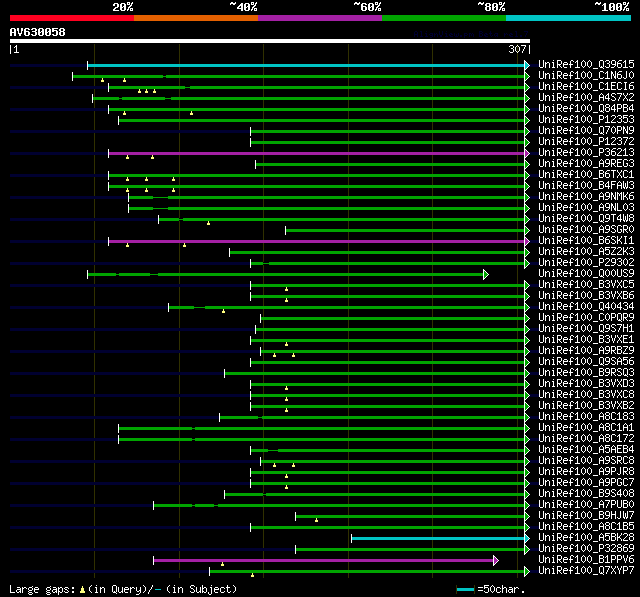Click the red 20% legend segment

72,18
